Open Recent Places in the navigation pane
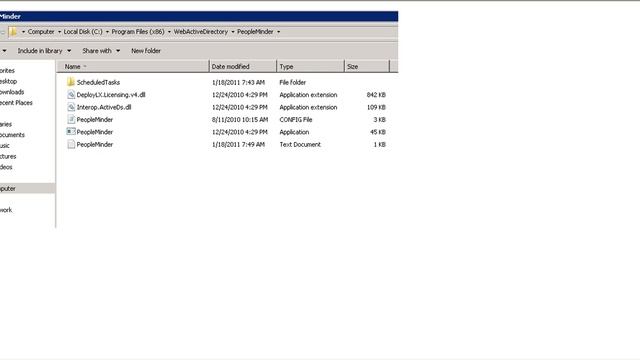 pyautogui.click(x=16, y=103)
